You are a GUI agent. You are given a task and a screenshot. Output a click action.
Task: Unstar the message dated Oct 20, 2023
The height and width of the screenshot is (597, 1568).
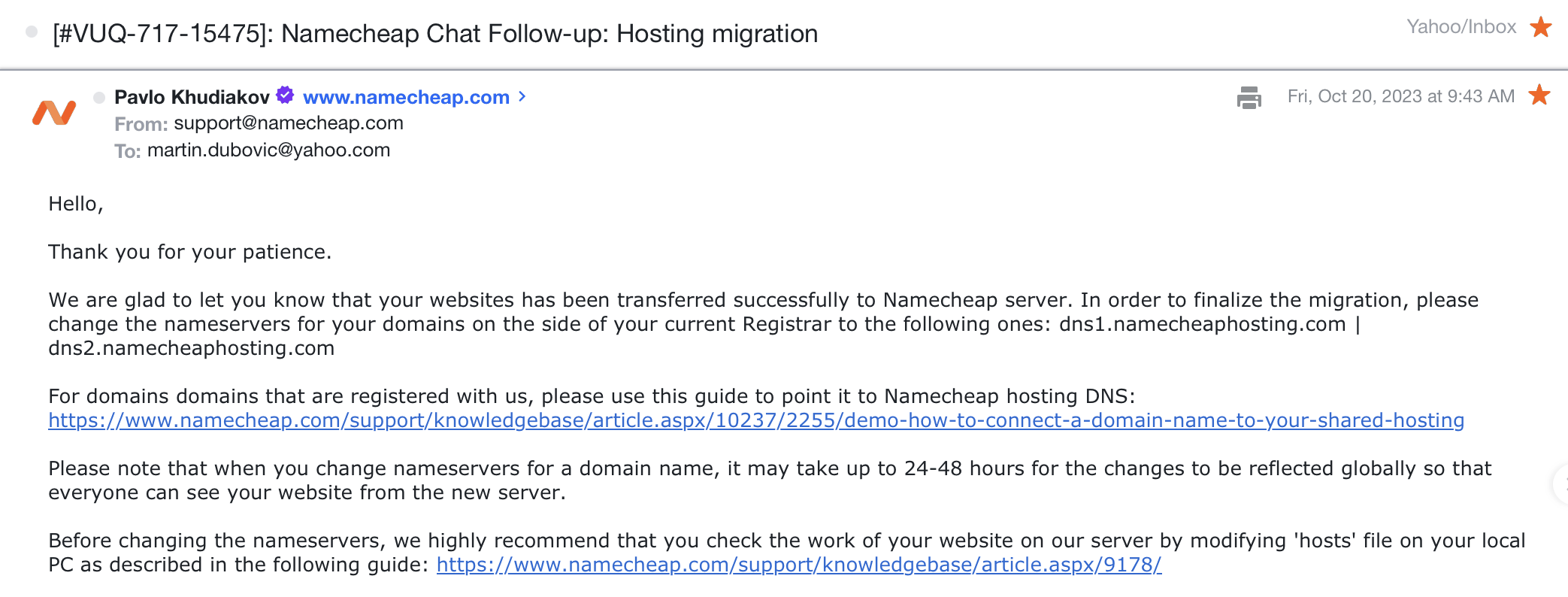1539,95
